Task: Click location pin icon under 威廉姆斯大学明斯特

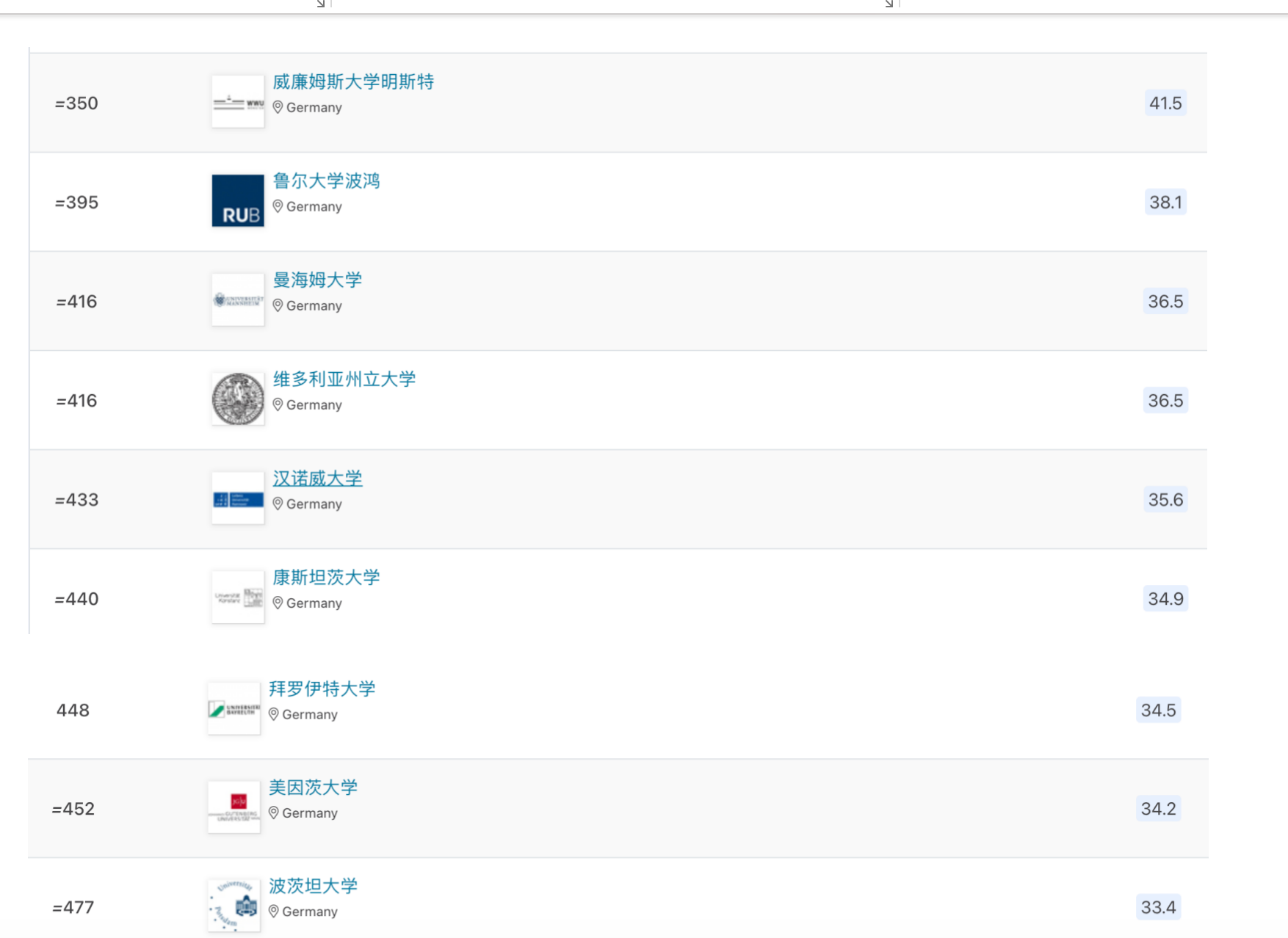Action: (278, 107)
